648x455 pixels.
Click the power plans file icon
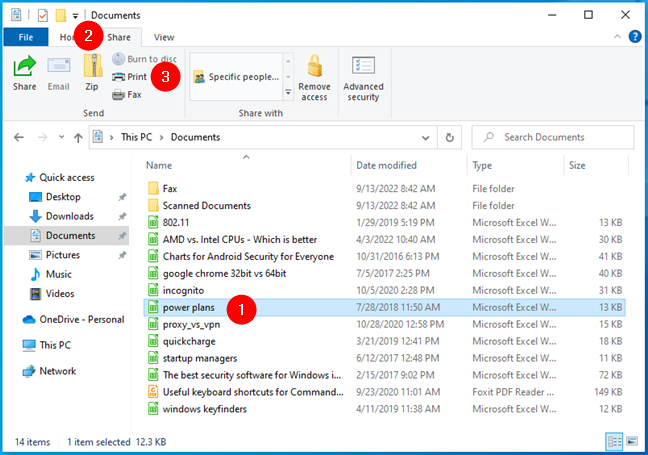tap(153, 307)
